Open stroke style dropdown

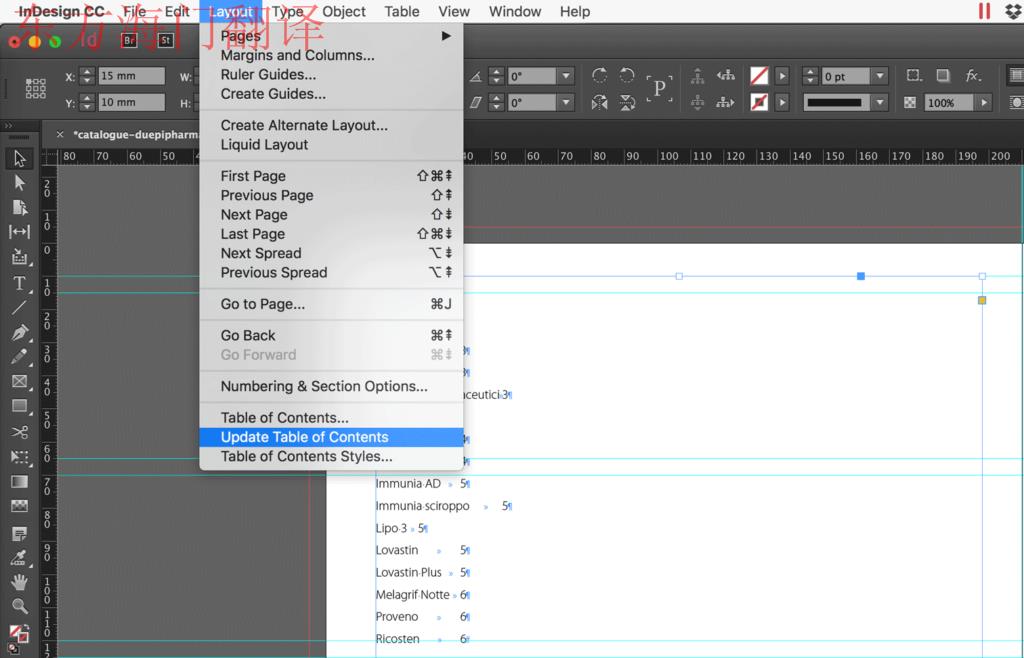[880, 102]
